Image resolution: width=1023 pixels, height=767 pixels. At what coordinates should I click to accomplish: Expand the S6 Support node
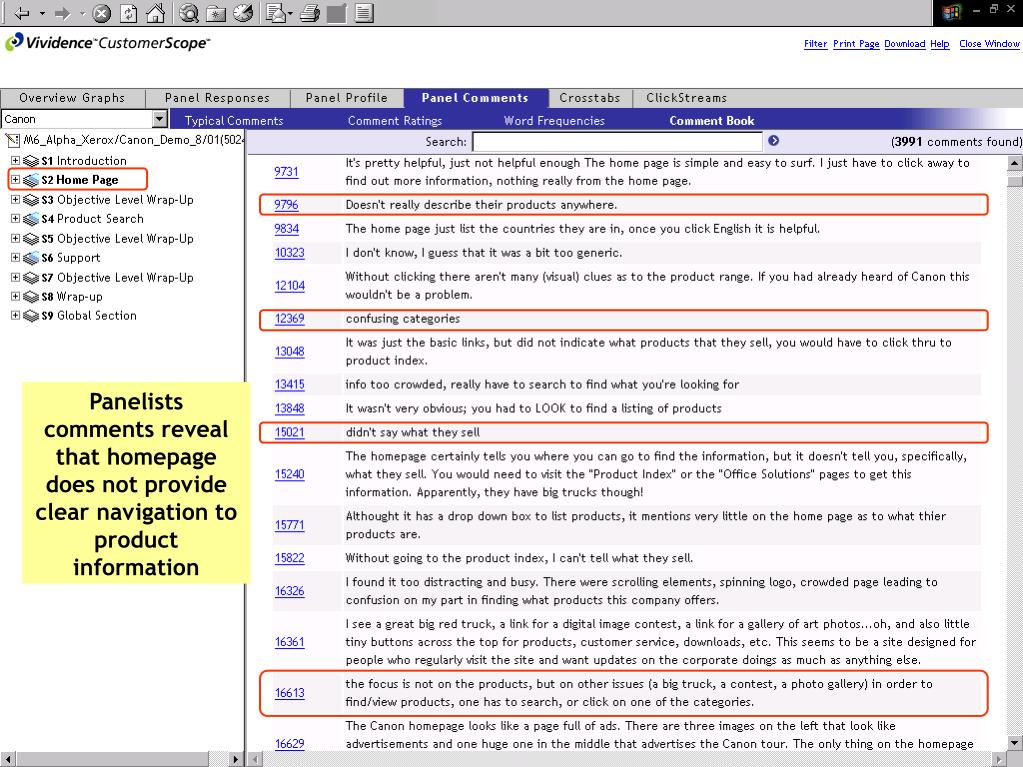(x=15, y=257)
